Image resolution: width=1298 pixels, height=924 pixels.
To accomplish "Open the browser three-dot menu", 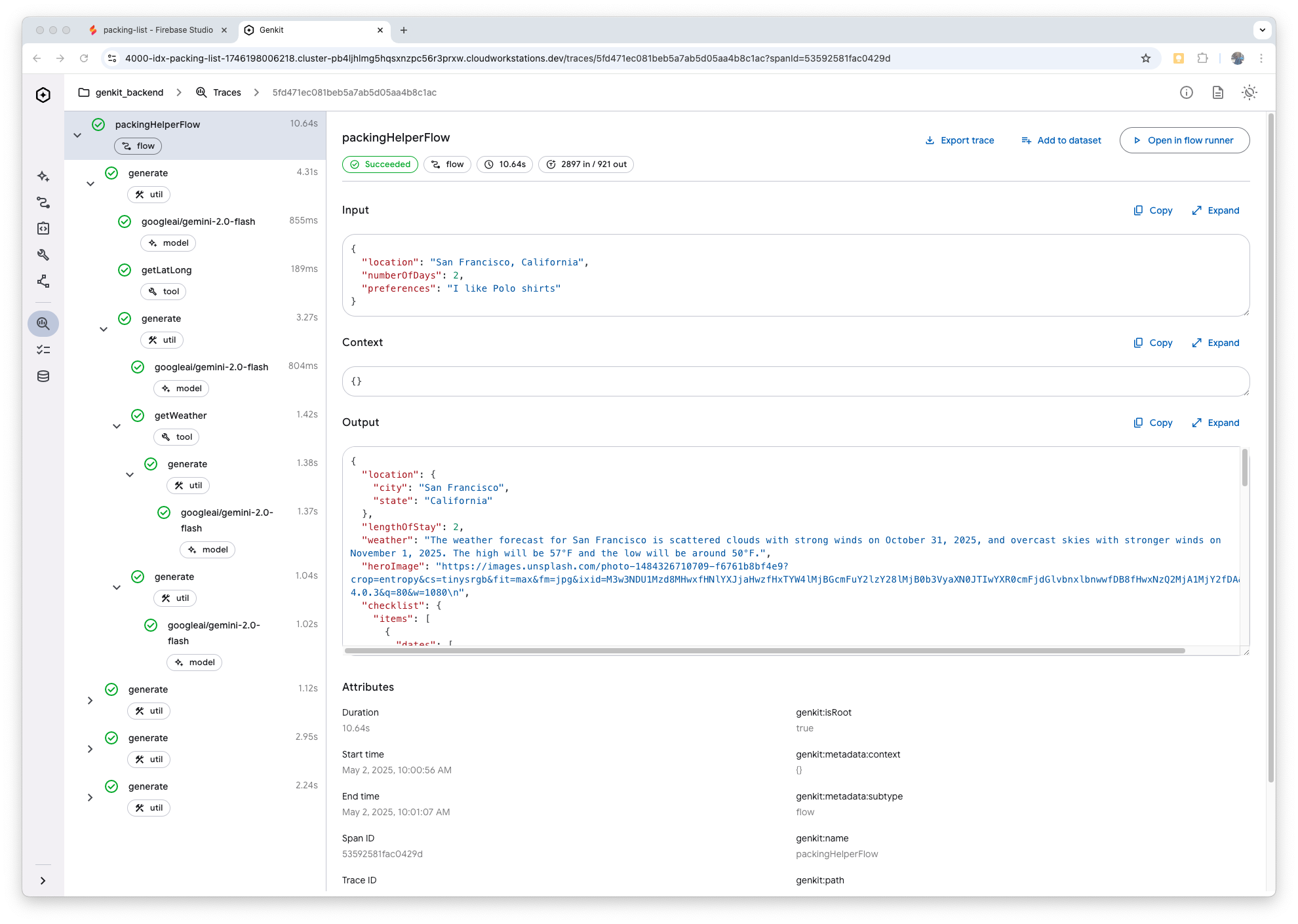I will coord(1261,58).
